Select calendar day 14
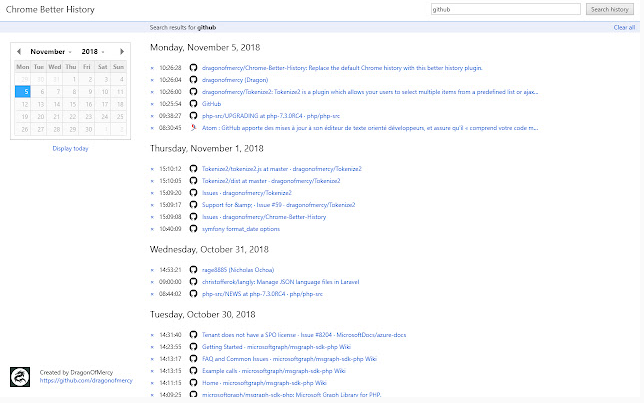 click(55, 104)
